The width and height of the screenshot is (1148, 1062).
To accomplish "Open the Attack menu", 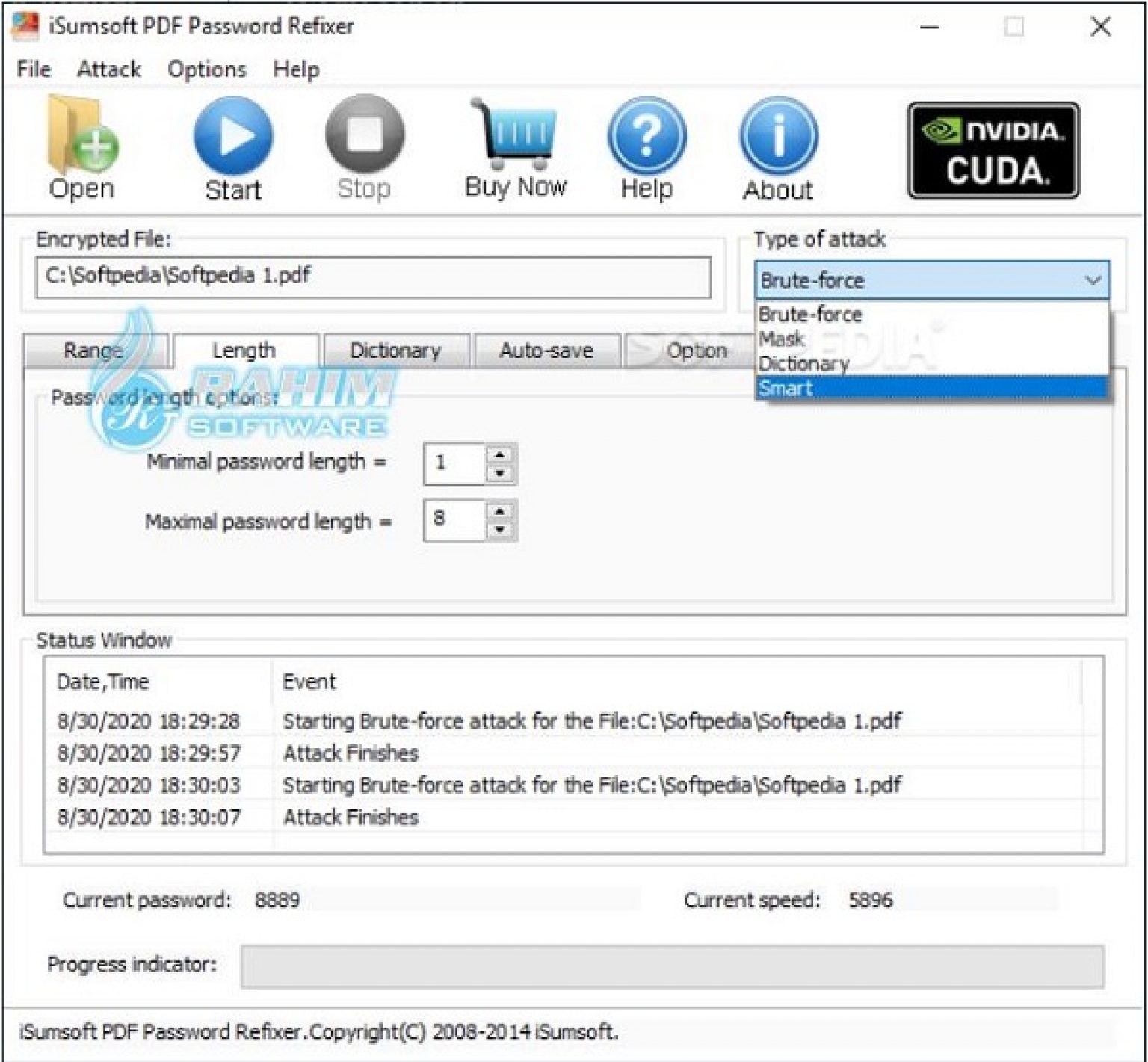I will [x=109, y=70].
